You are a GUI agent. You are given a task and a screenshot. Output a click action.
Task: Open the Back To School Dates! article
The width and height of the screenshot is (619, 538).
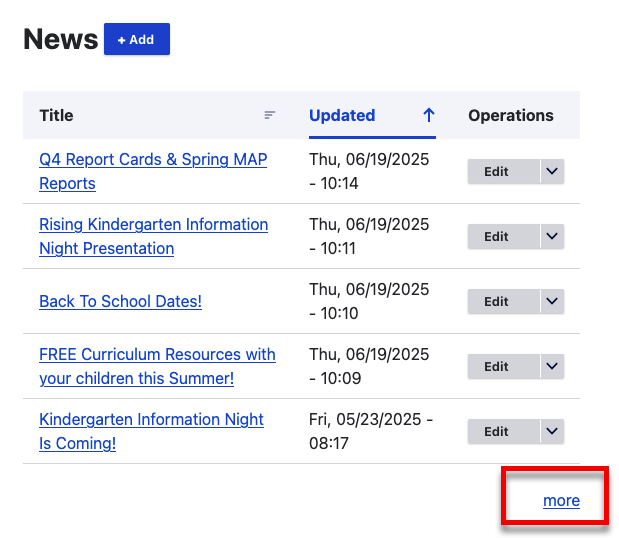click(x=120, y=301)
